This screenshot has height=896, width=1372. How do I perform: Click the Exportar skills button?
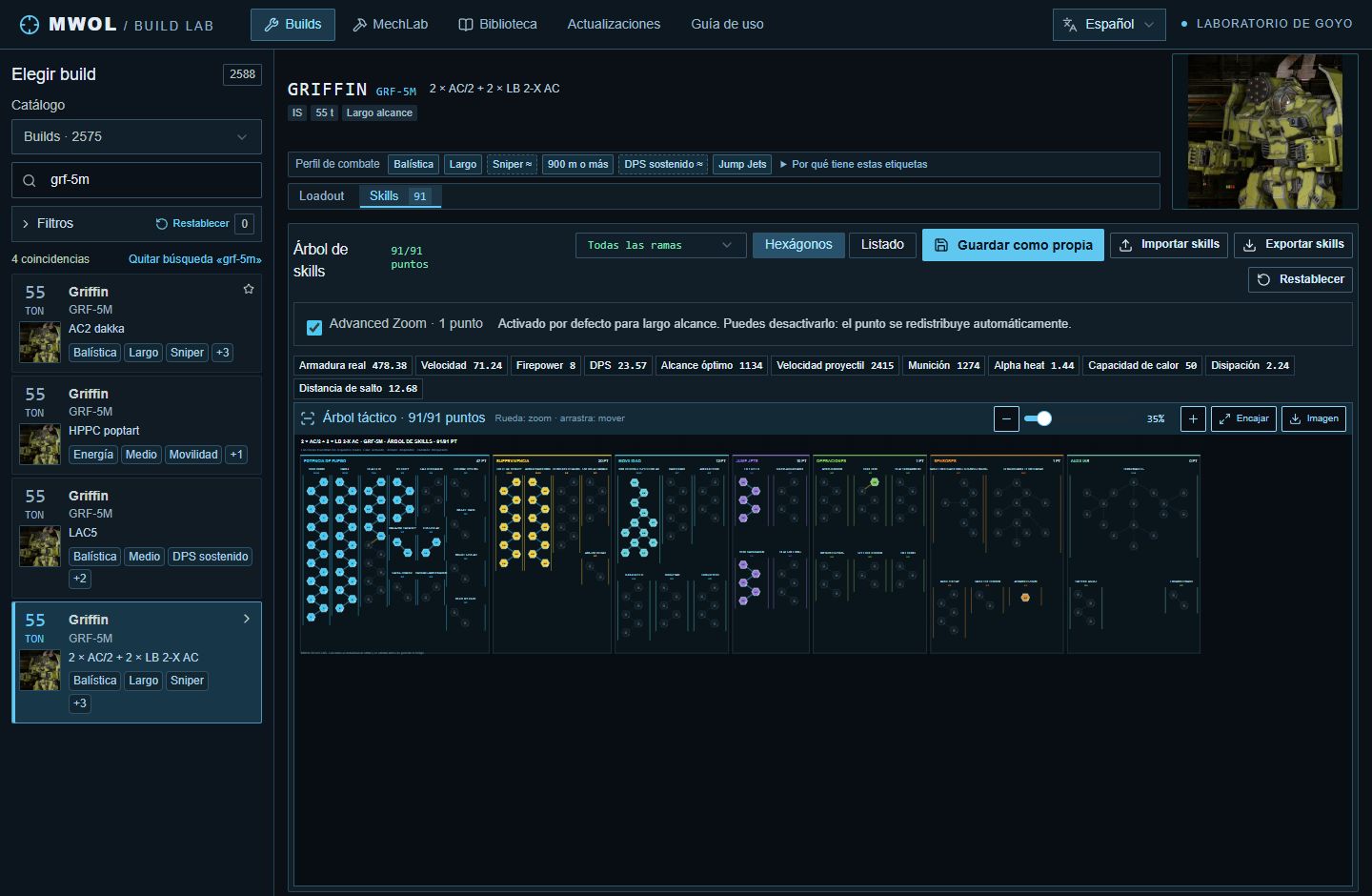coord(1293,245)
